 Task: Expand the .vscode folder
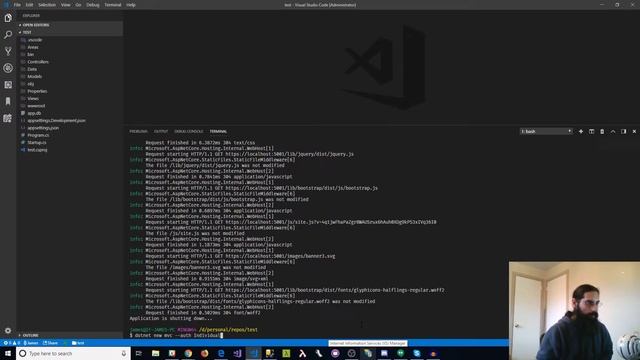pyautogui.click(x=35, y=40)
